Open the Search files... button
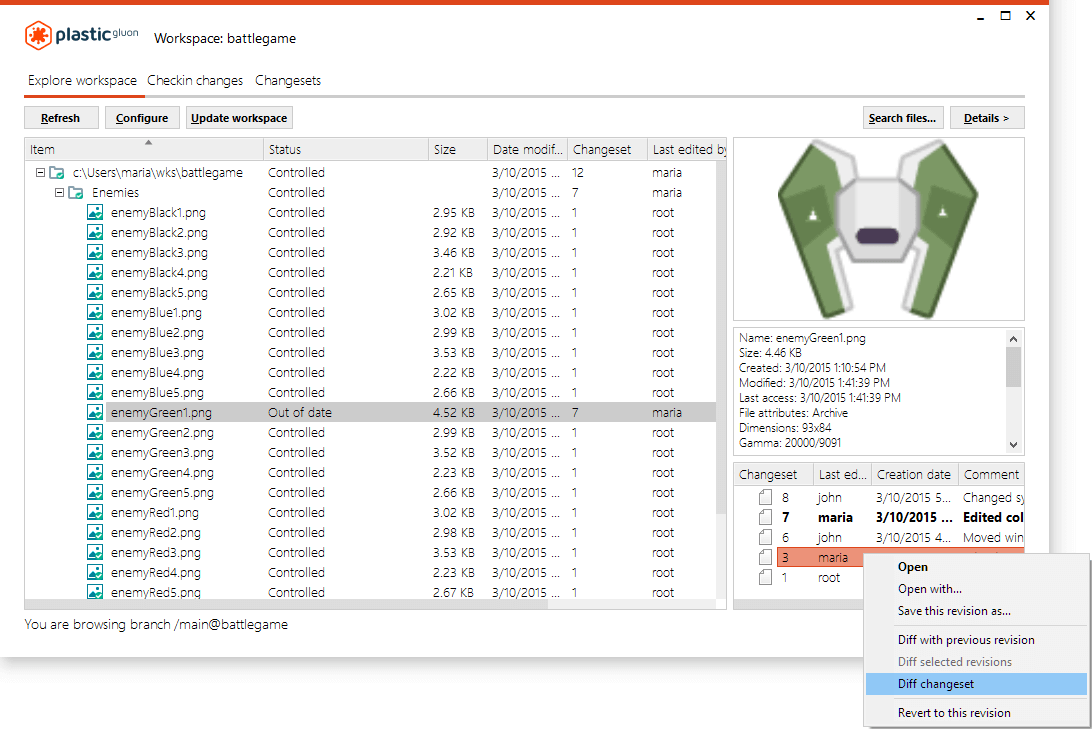 (903, 118)
